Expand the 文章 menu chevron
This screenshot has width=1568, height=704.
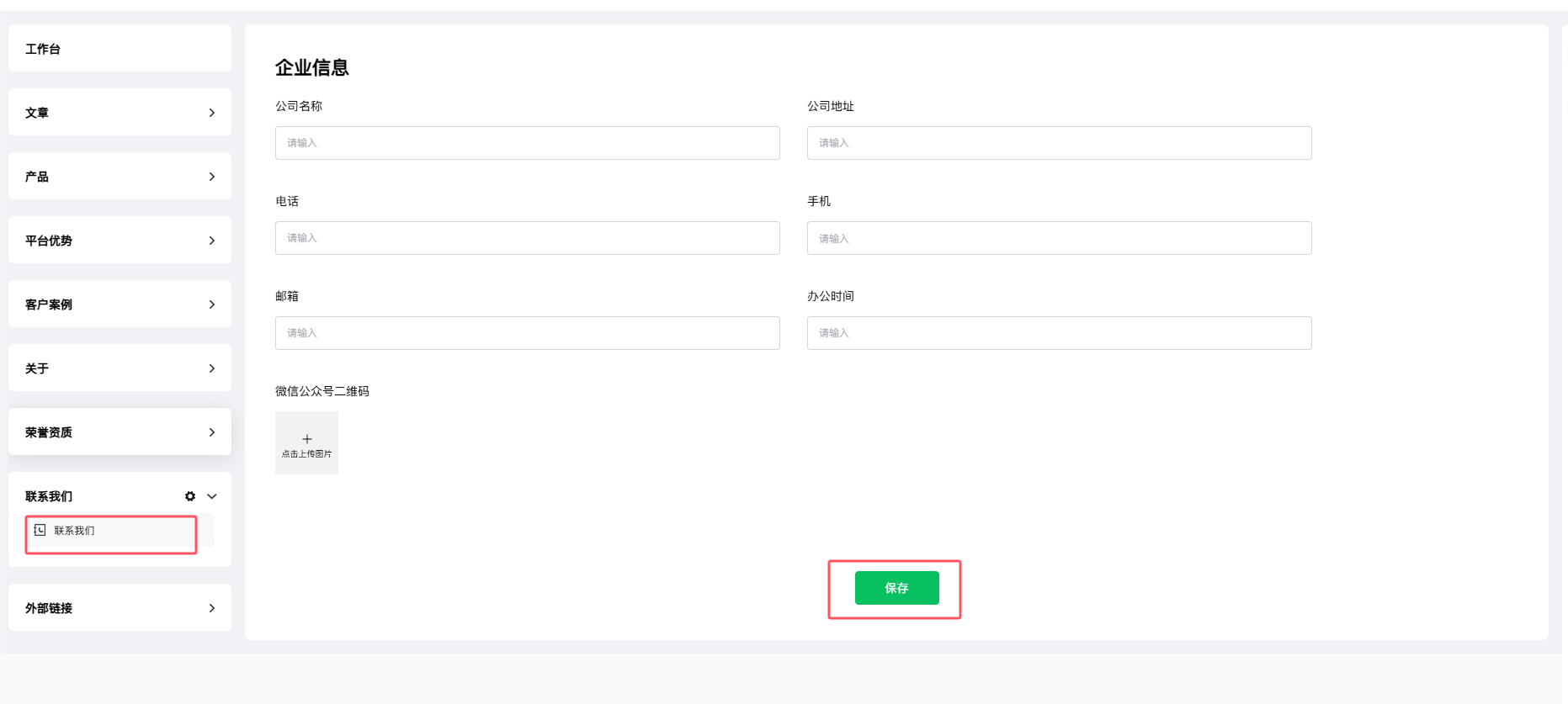point(212,113)
